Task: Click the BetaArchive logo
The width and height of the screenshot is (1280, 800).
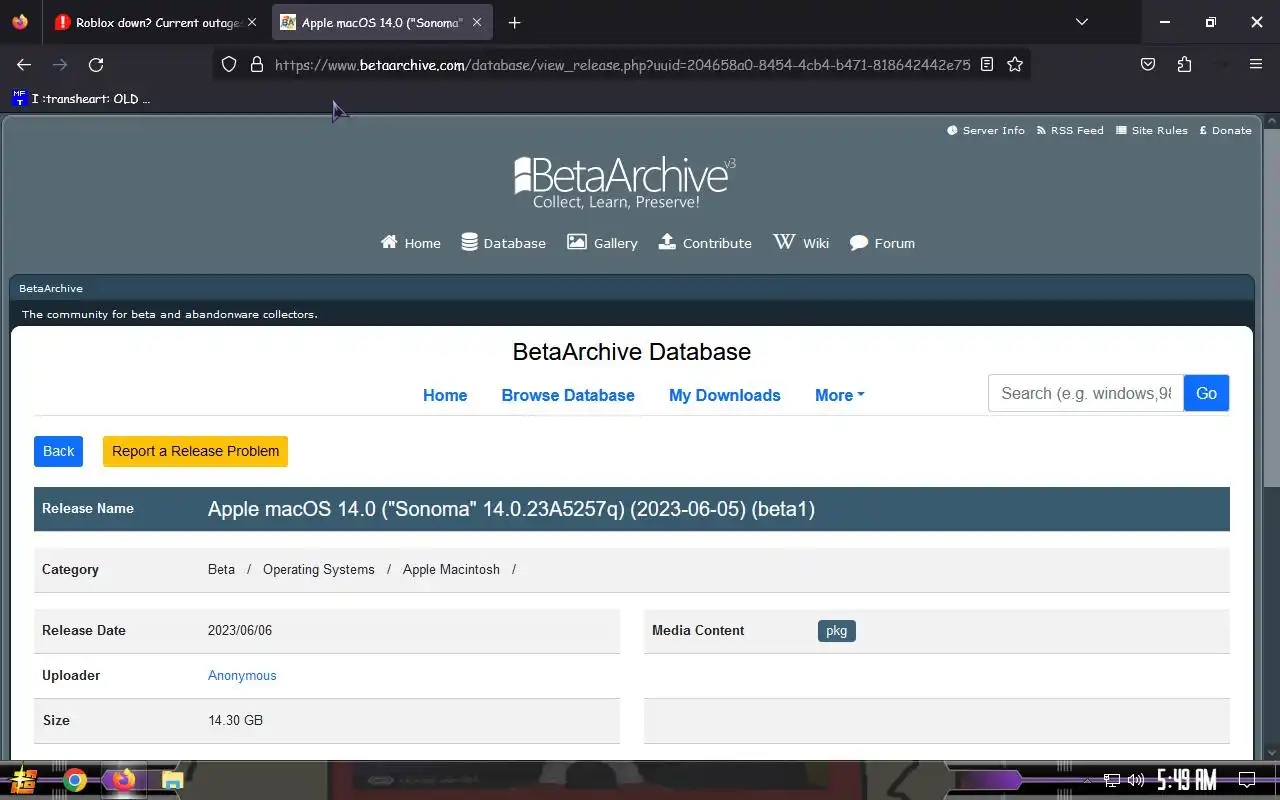Action: (625, 183)
